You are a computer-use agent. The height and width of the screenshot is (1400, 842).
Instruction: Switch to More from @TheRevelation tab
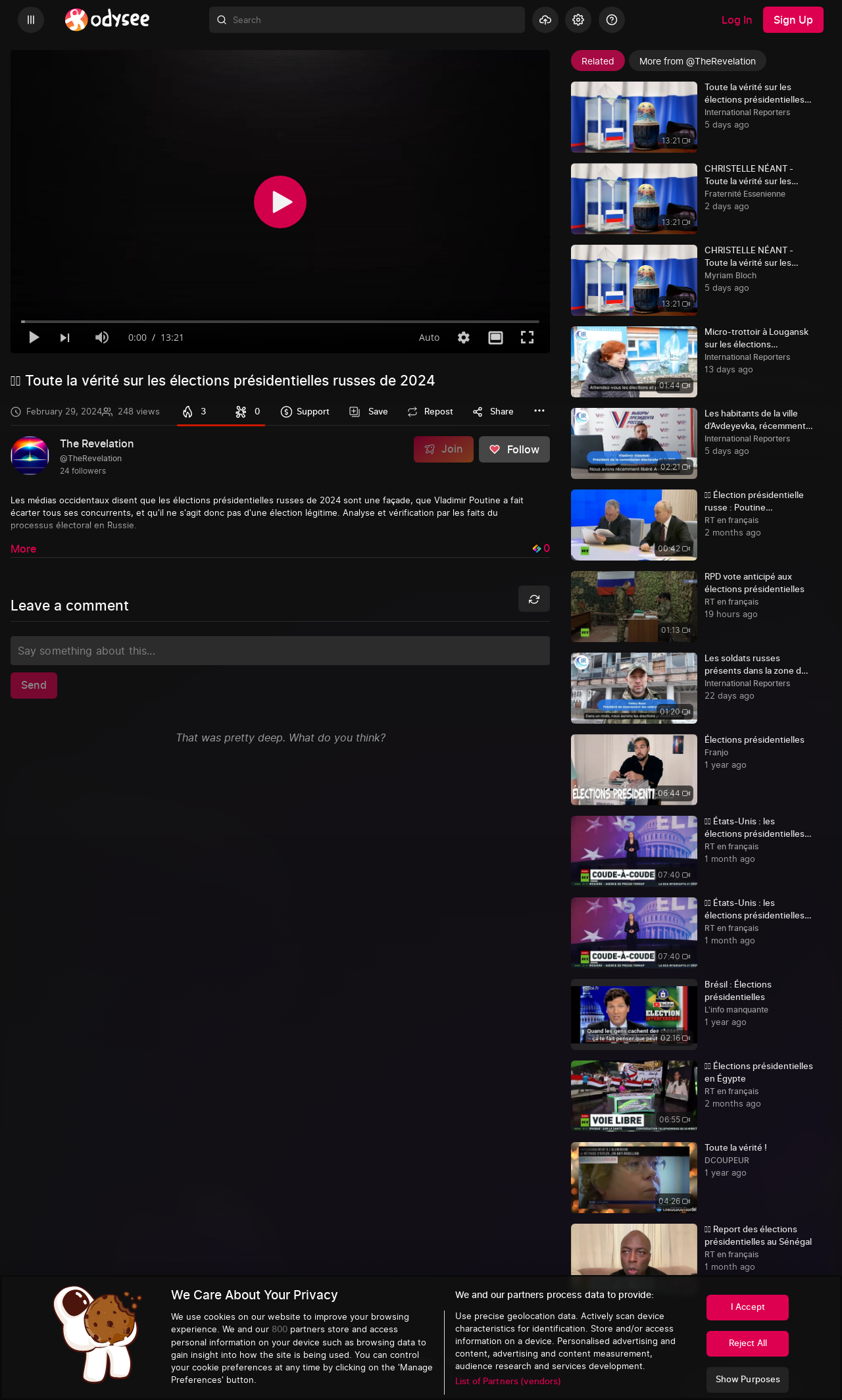click(697, 61)
